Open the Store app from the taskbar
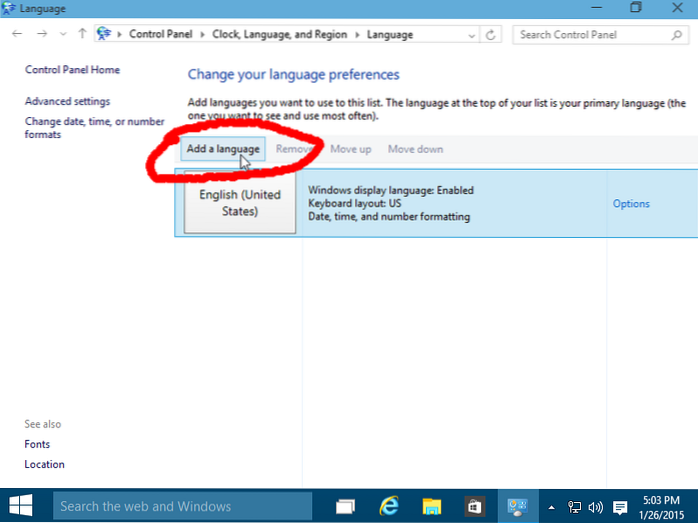The image size is (698, 523). [475, 506]
